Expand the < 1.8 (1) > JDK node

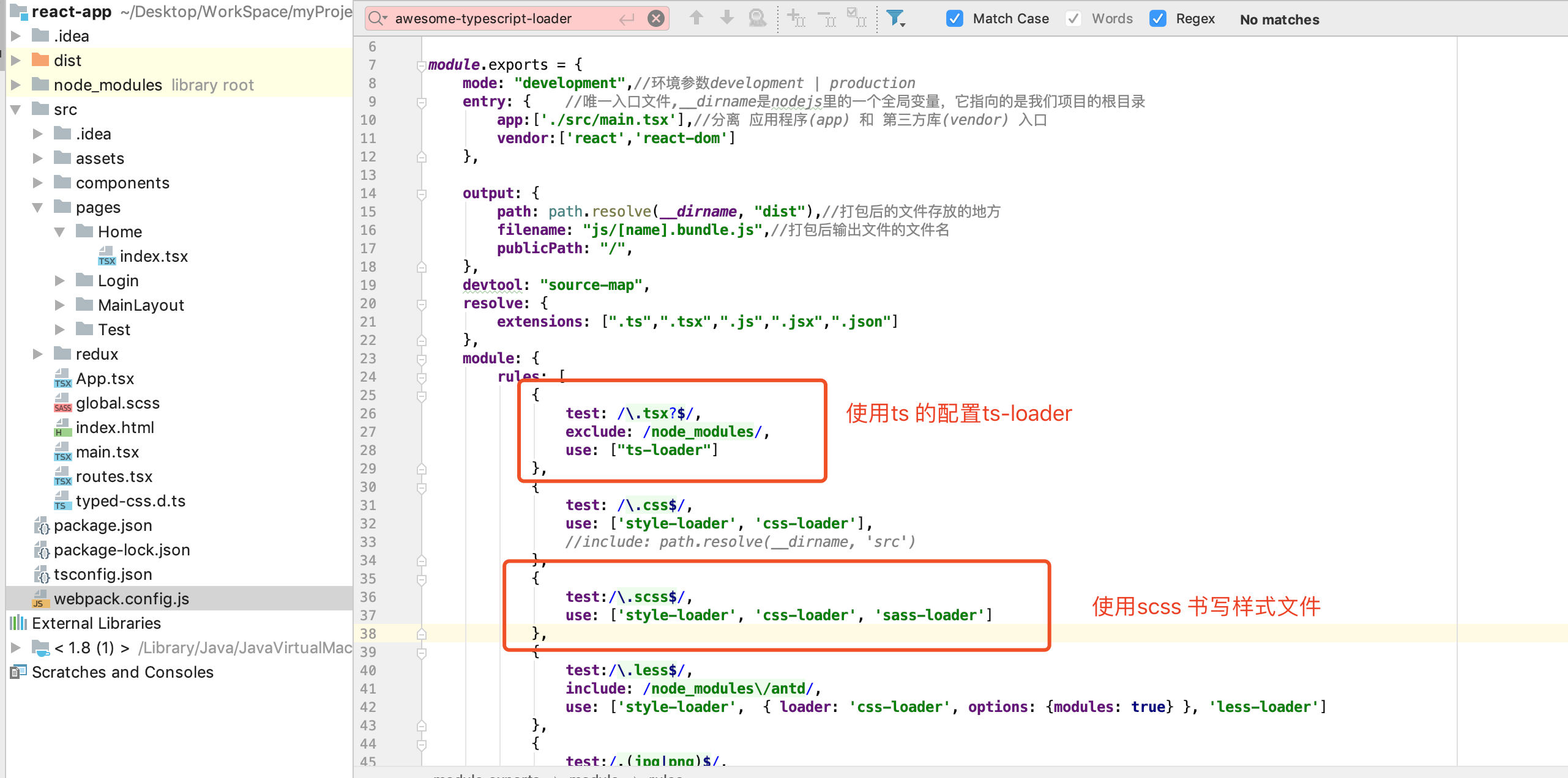[16, 648]
